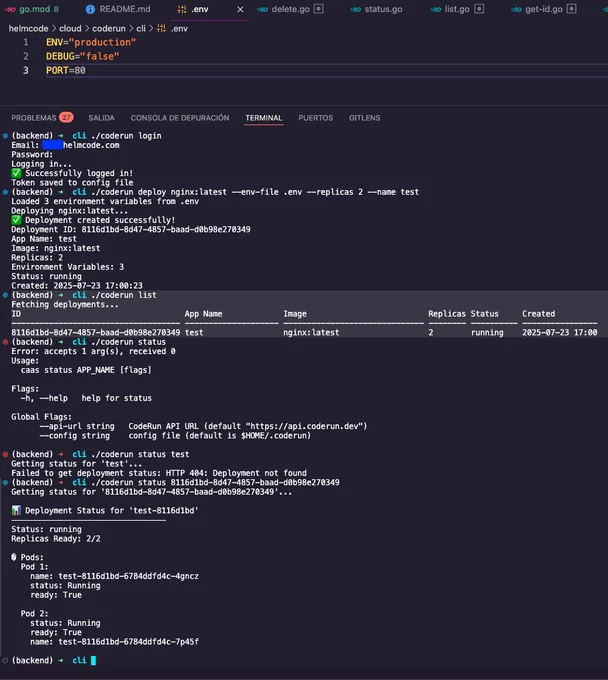Click the Go icon on status.go tab

pos(356,9)
